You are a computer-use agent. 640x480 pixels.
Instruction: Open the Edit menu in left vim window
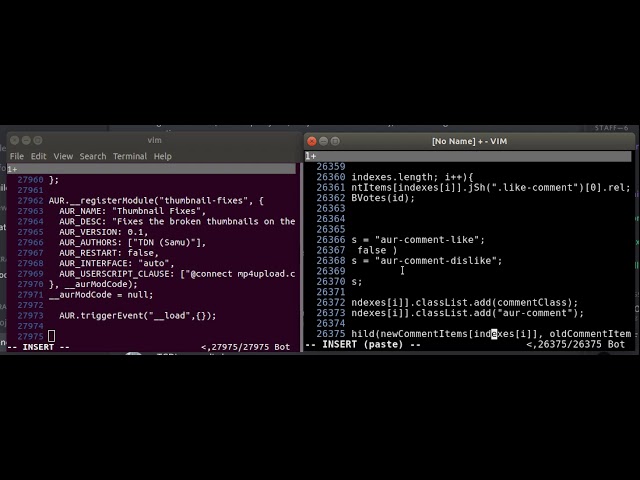pyautogui.click(x=38, y=156)
